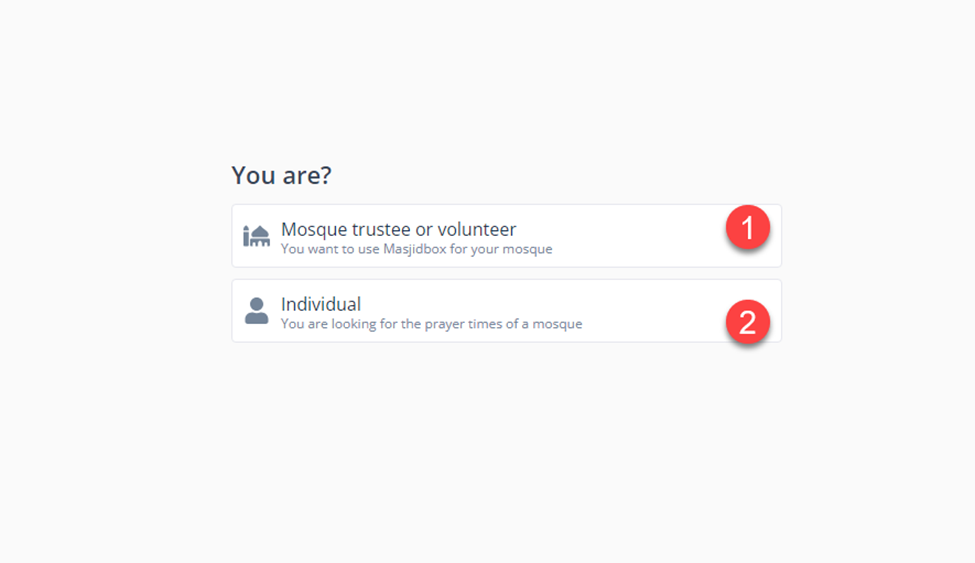
Task: Click the "Individual" title text
Action: click(x=321, y=304)
